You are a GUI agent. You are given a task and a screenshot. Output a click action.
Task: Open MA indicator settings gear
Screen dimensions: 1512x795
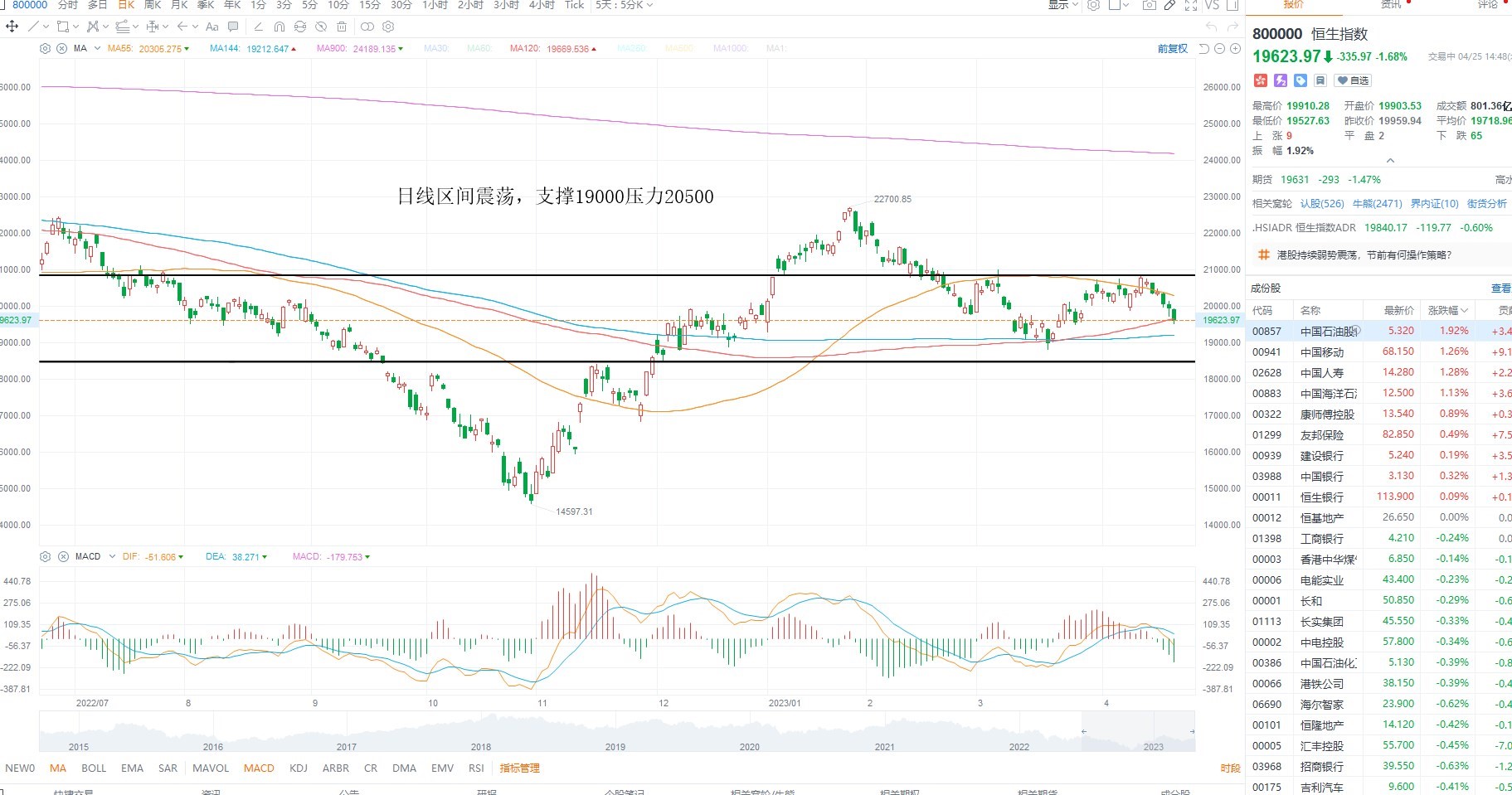45,49
